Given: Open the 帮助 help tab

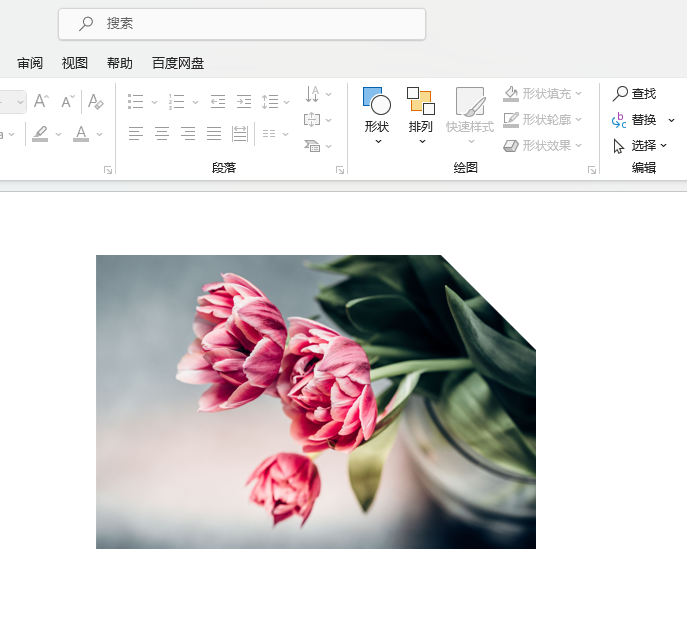Looking at the screenshot, I should (x=120, y=63).
